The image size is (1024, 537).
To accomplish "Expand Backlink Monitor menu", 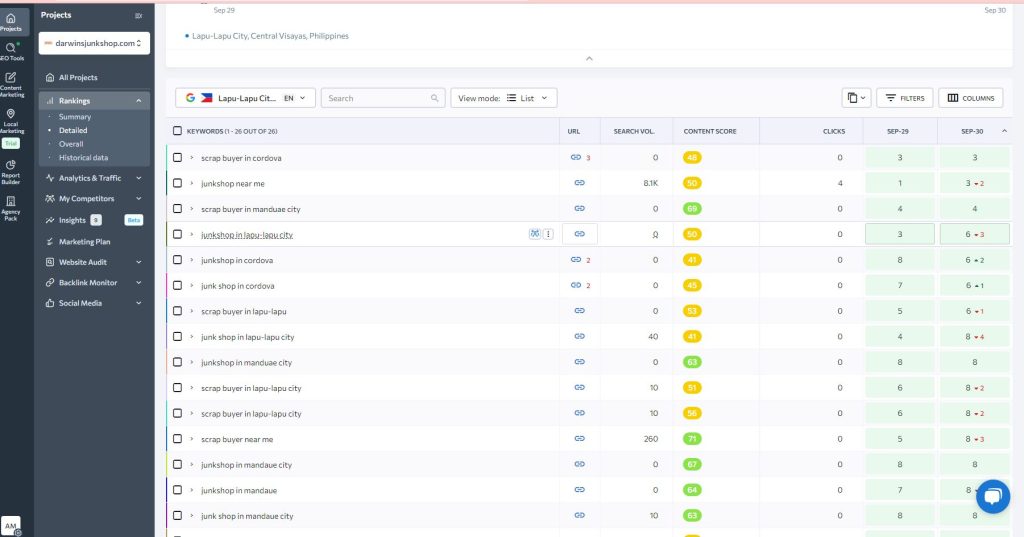I will point(138,282).
